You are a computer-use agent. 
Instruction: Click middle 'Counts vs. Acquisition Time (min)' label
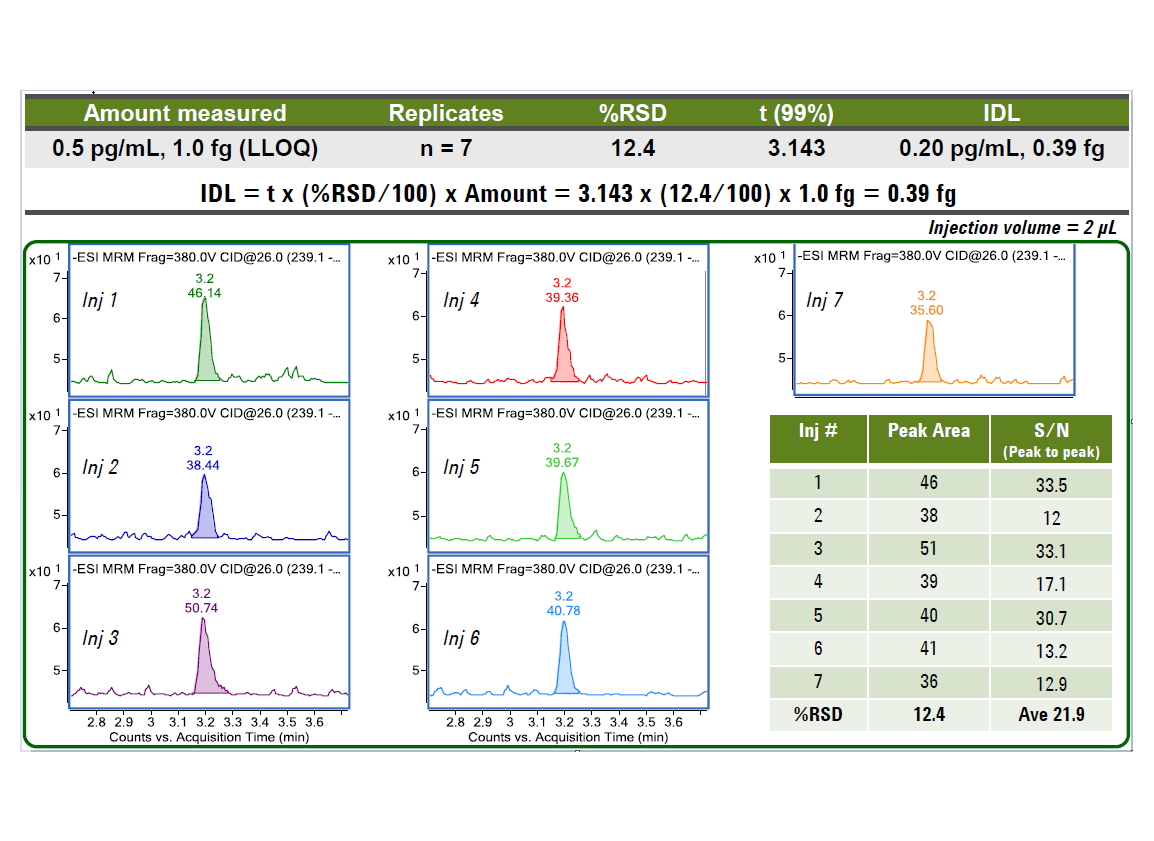pyautogui.click(x=568, y=737)
